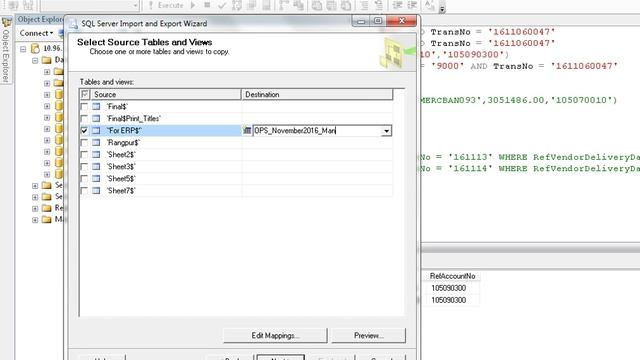Click the Cancel Executing Query stop icon
The height and width of the screenshot is (360, 640).
point(207,5)
